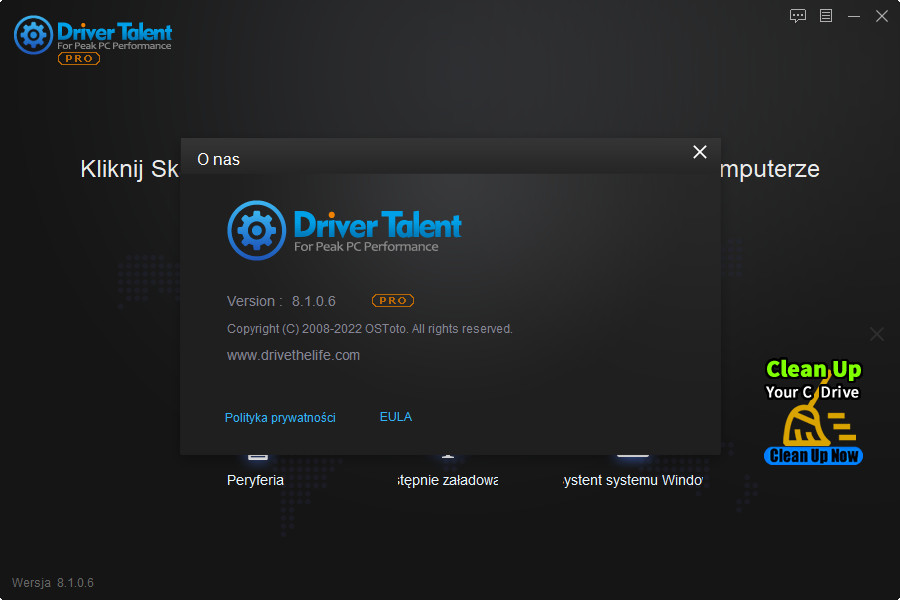Click the Clean Up Now button

point(813,456)
